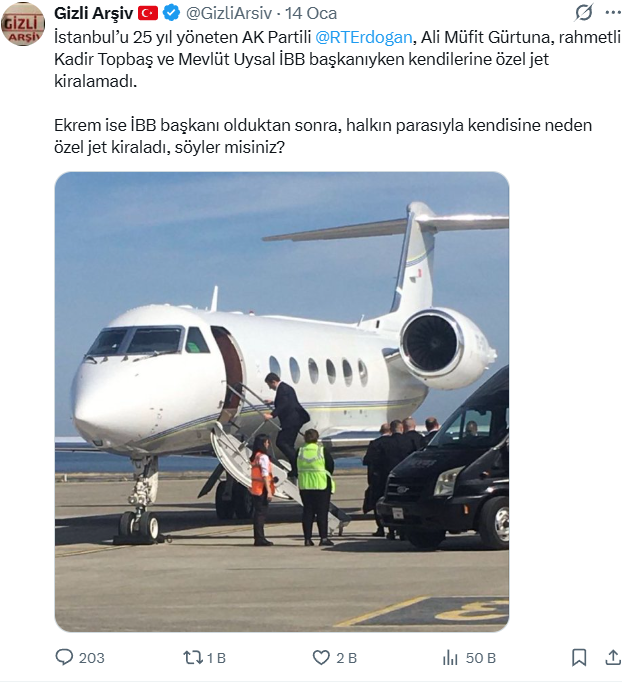Open the tweet's 14 Oca timestamp
Viewport: 622px width, 683px height.
tap(311, 14)
